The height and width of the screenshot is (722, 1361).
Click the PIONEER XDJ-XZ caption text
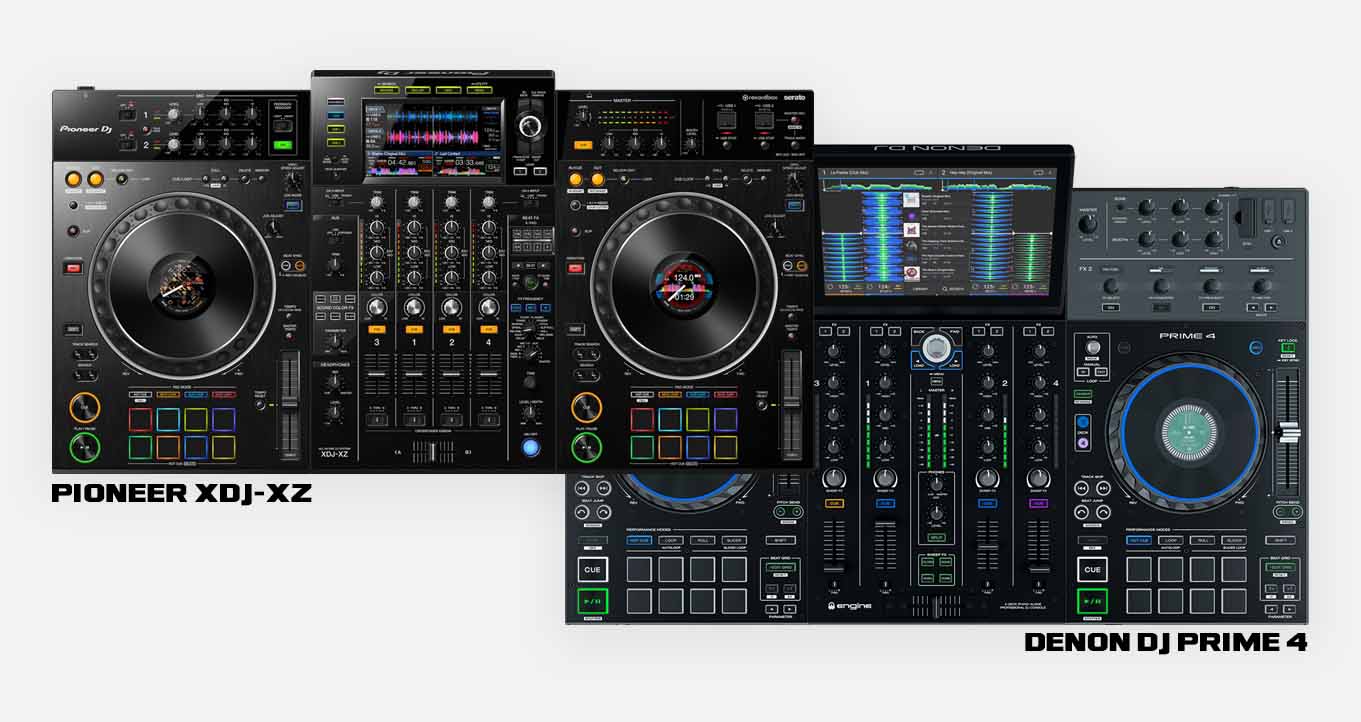[x=181, y=492]
